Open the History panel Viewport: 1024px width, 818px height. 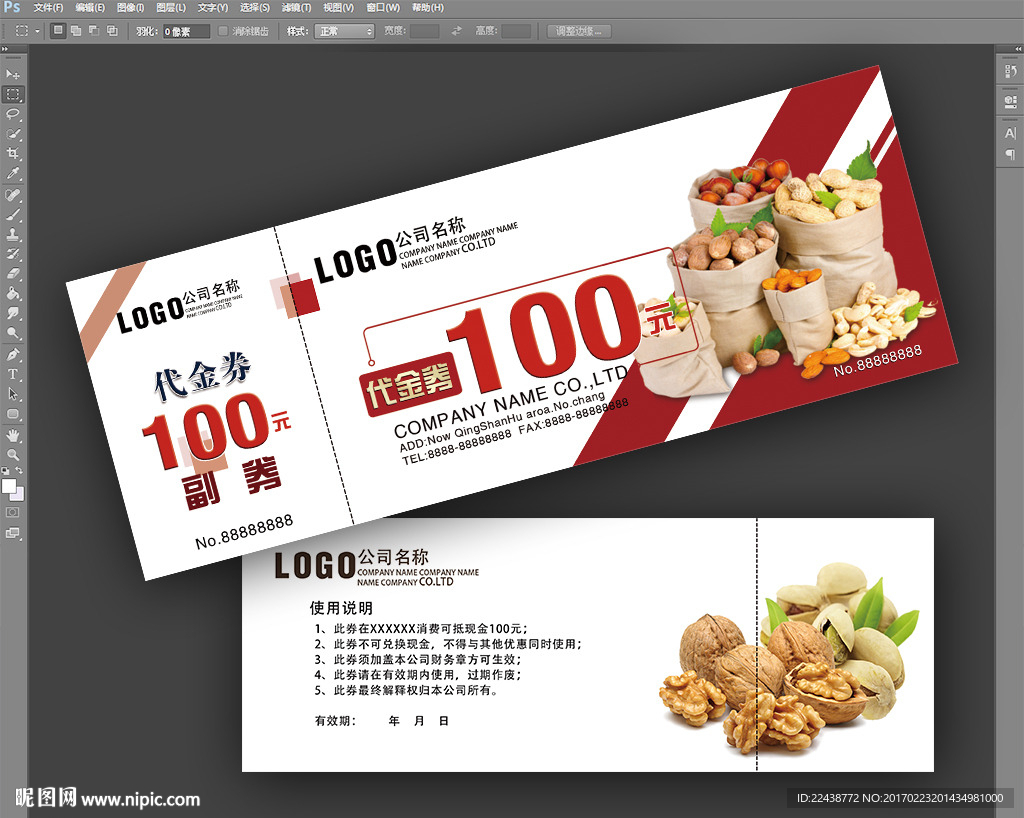pos(1010,71)
